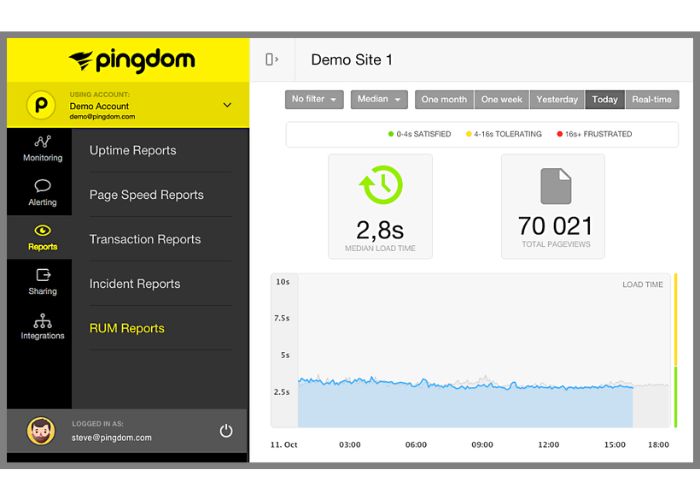This screenshot has width=700, height=500.
Task: Click the green clock median load time icon
Action: 381,185
